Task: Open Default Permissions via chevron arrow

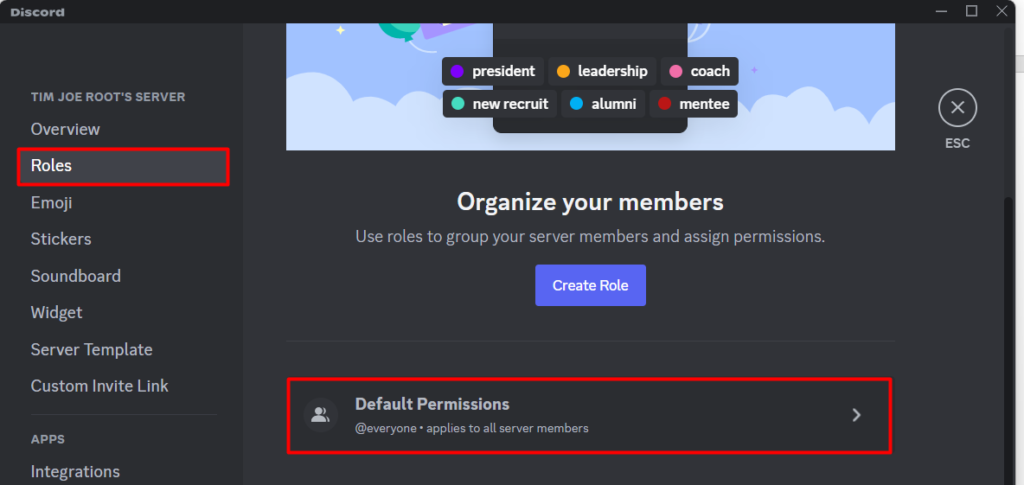Action: (x=856, y=415)
